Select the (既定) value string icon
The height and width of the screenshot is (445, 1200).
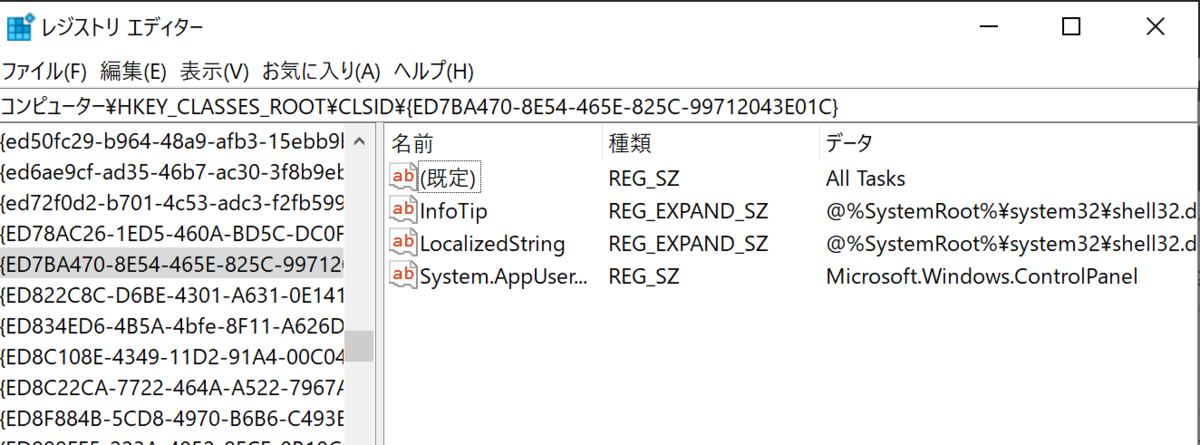point(403,178)
